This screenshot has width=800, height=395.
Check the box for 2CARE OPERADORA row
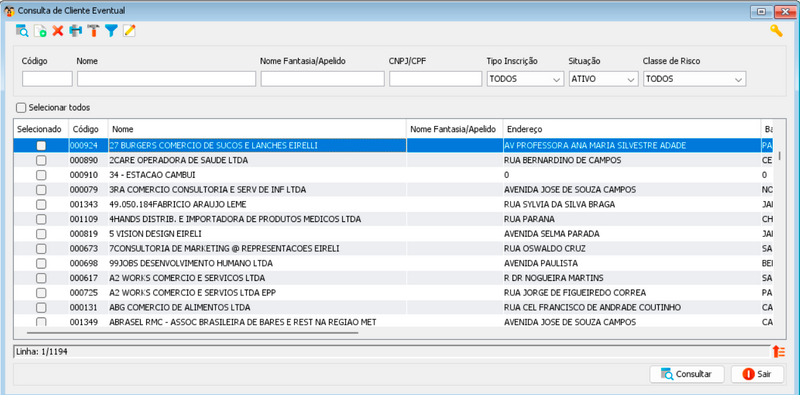click(41, 160)
